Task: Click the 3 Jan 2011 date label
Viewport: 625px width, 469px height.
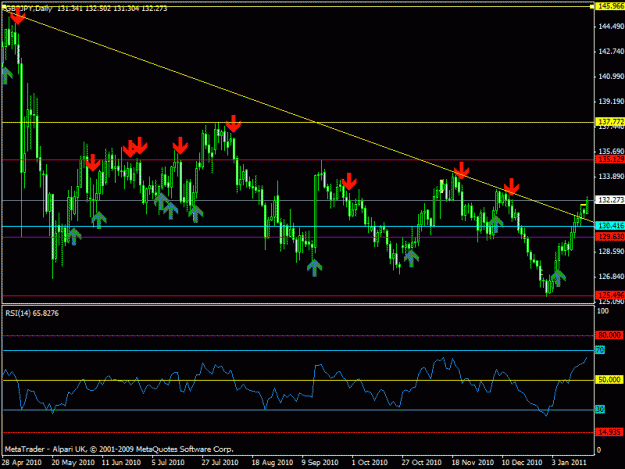Action: (569, 462)
